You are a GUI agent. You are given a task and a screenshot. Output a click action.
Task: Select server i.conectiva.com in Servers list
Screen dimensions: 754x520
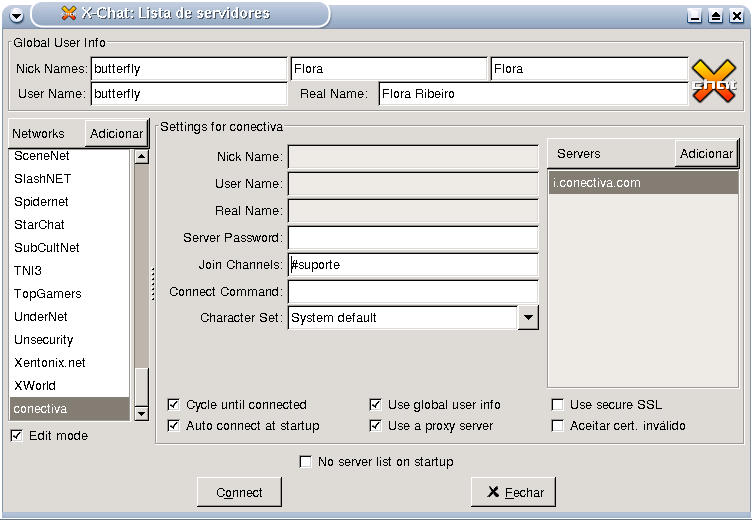(643, 183)
